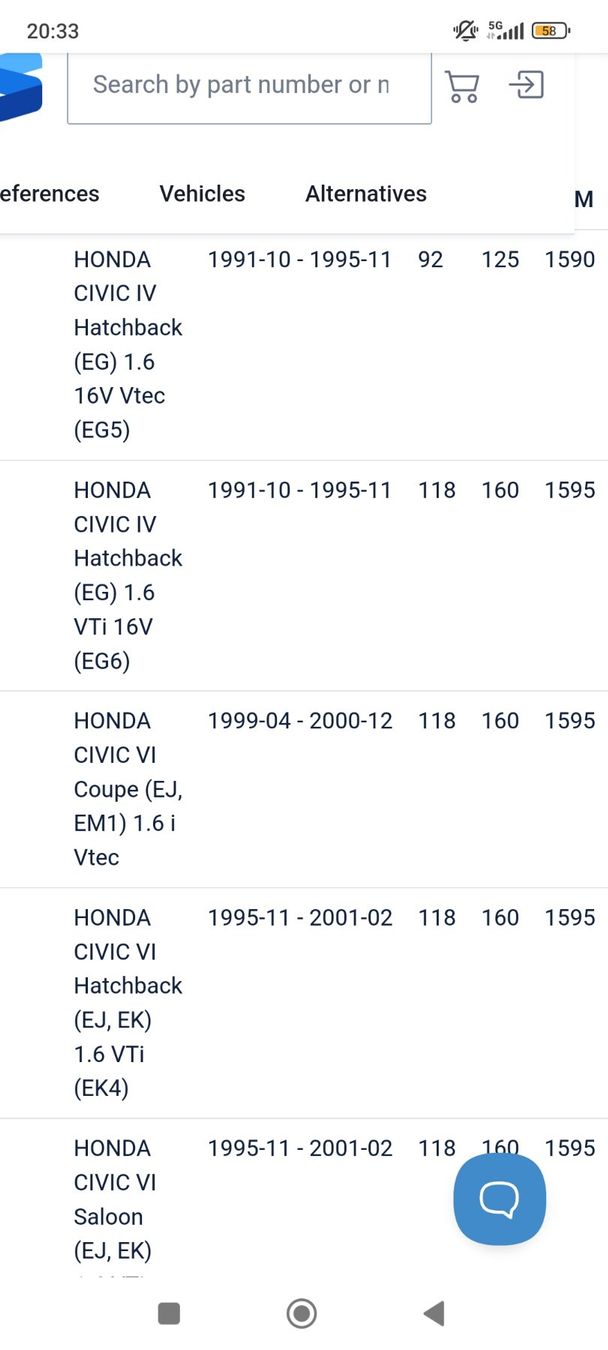Select Honda Civic IV Hatchback EG5 row
Image resolution: width=608 pixels, height=1350 pixels.
tap(128, 344)
